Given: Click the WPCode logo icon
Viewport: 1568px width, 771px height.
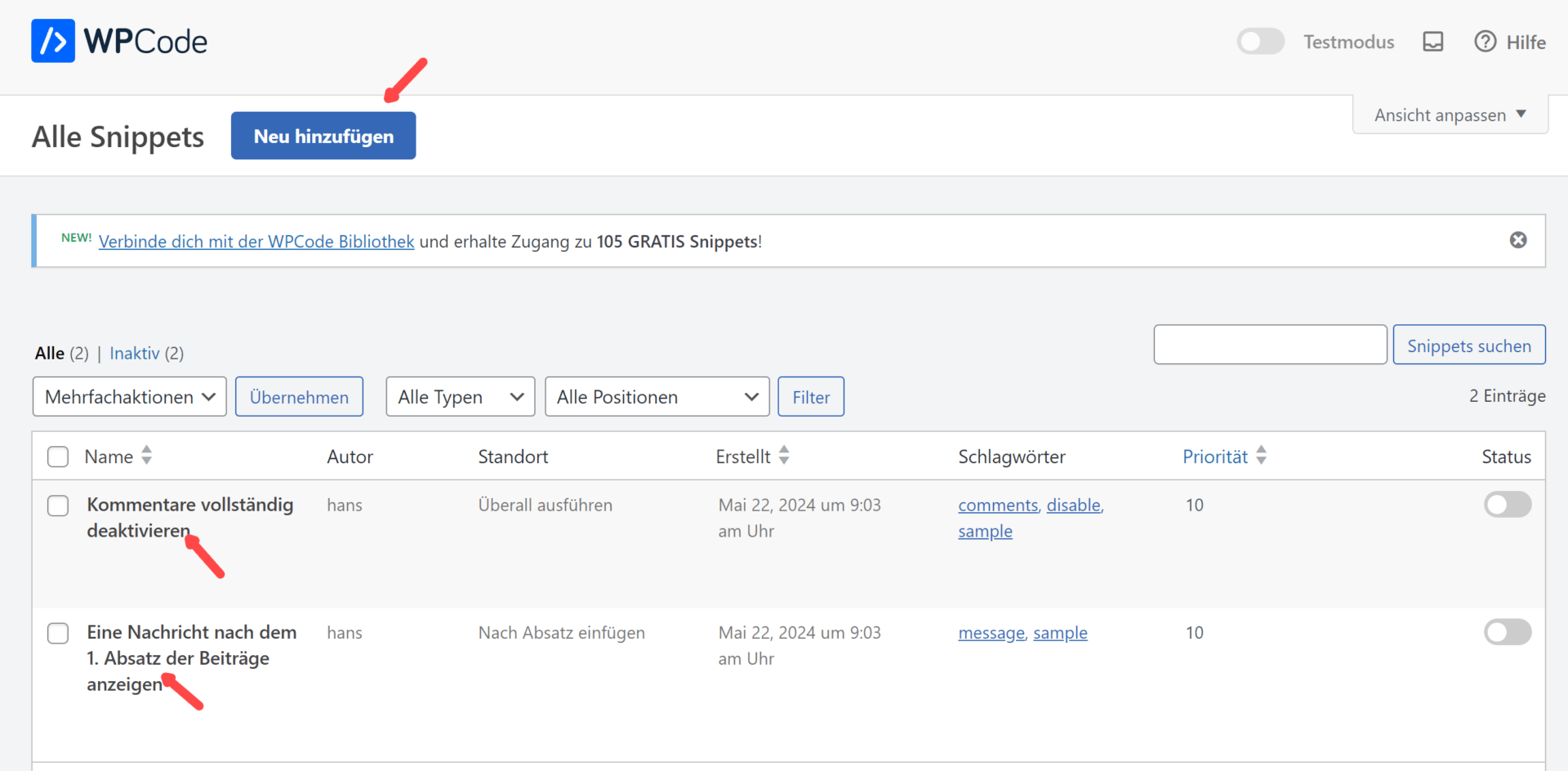Looking at the screenshot, I should click(x=53, y=41).
